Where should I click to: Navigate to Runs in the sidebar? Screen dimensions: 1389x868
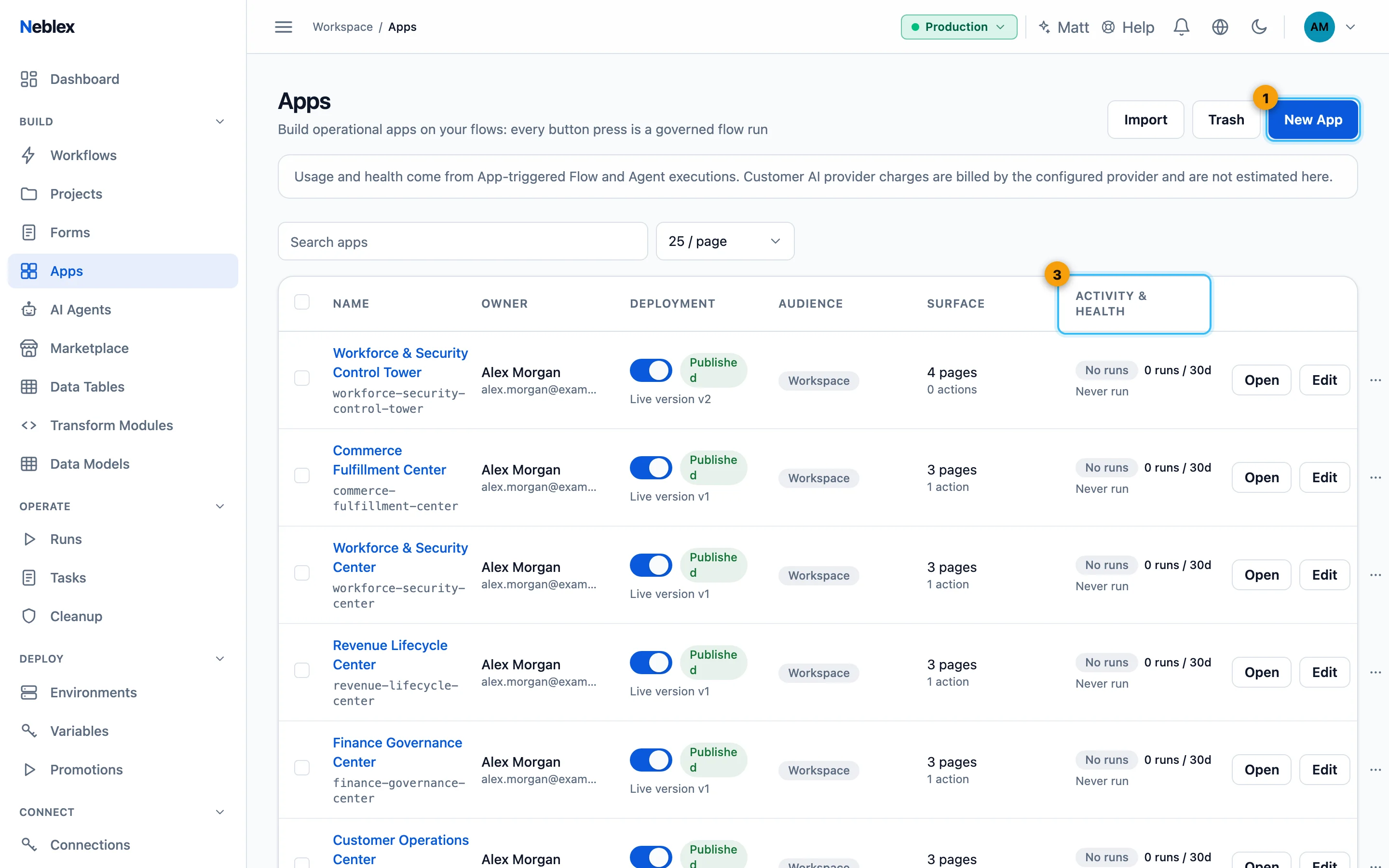(123, 540)
